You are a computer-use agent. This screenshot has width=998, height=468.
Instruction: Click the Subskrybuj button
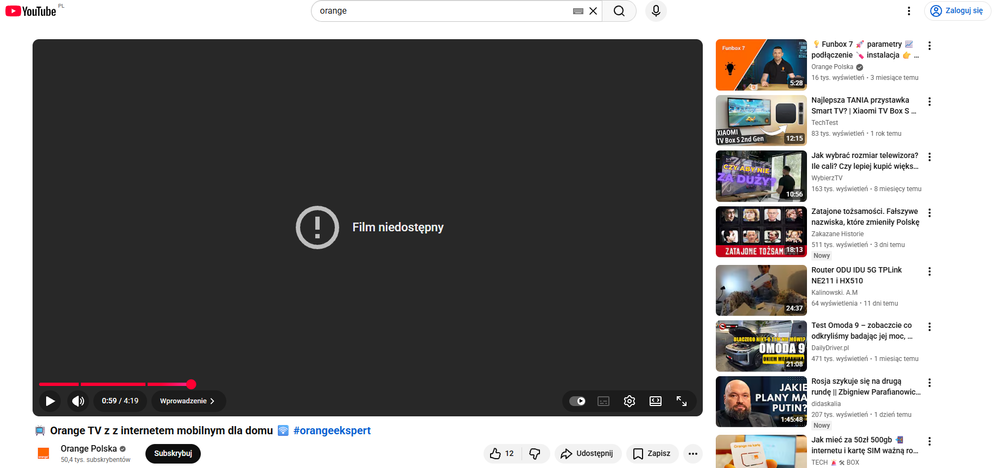pos(173,453)
